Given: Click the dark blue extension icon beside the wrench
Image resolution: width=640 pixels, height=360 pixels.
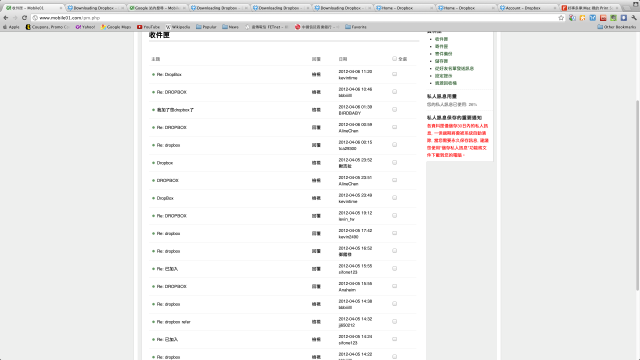Looking at the screenshot, I should pos(624,18).
